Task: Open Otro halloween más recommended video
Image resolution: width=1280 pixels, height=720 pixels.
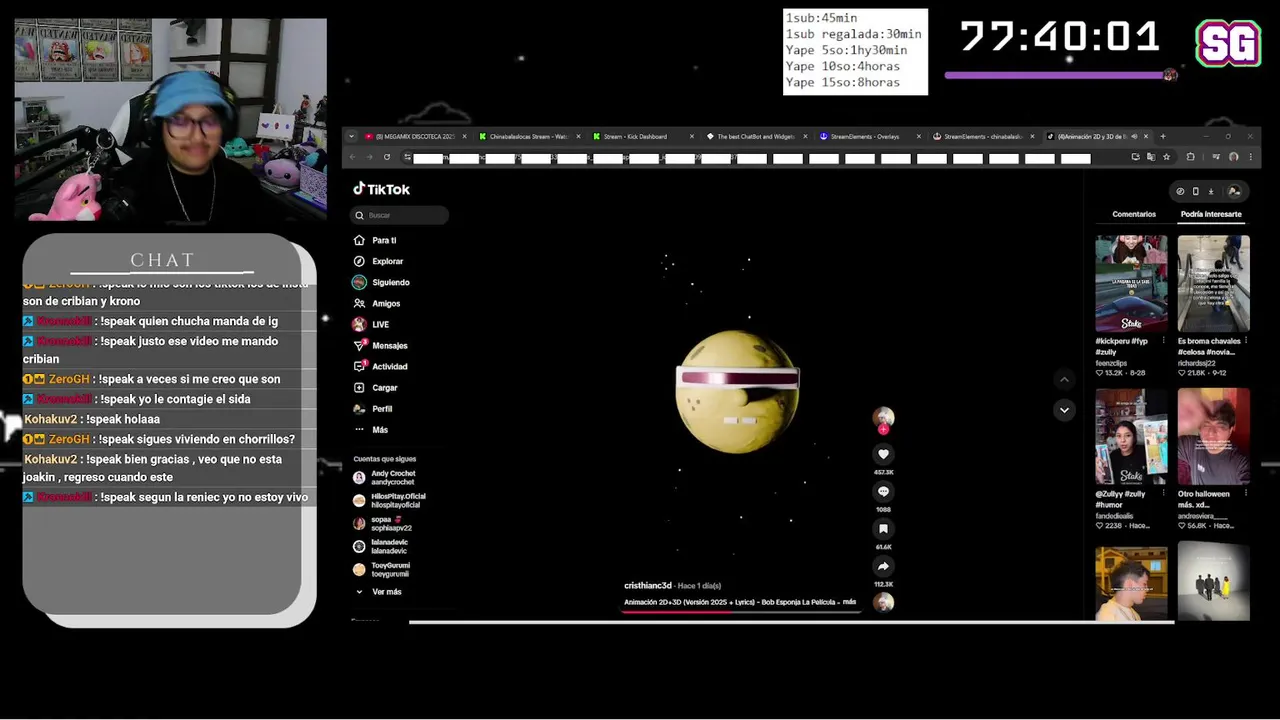Action: [1213, 436]
